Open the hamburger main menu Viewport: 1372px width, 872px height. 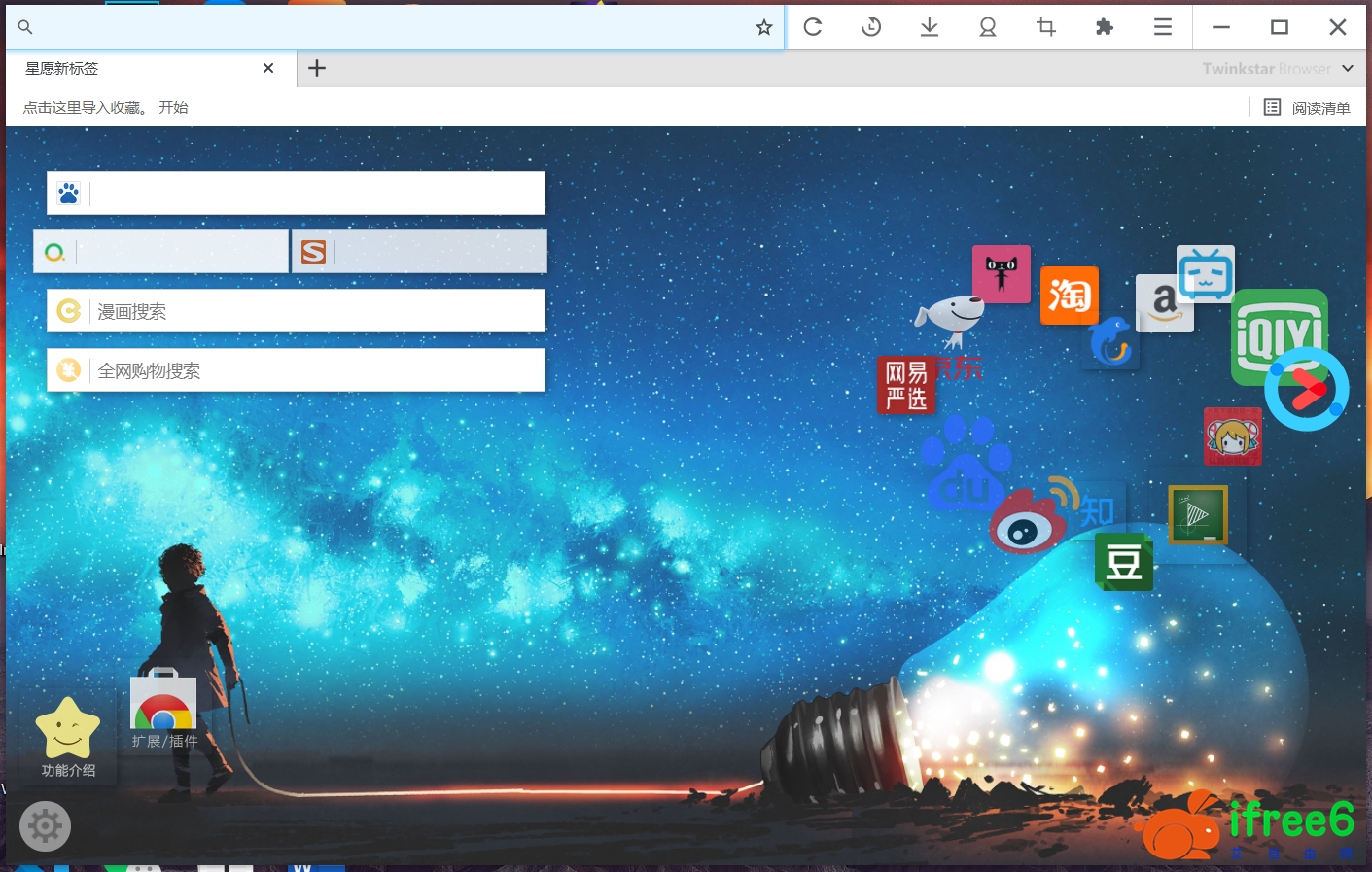(x=1163, y=27)
